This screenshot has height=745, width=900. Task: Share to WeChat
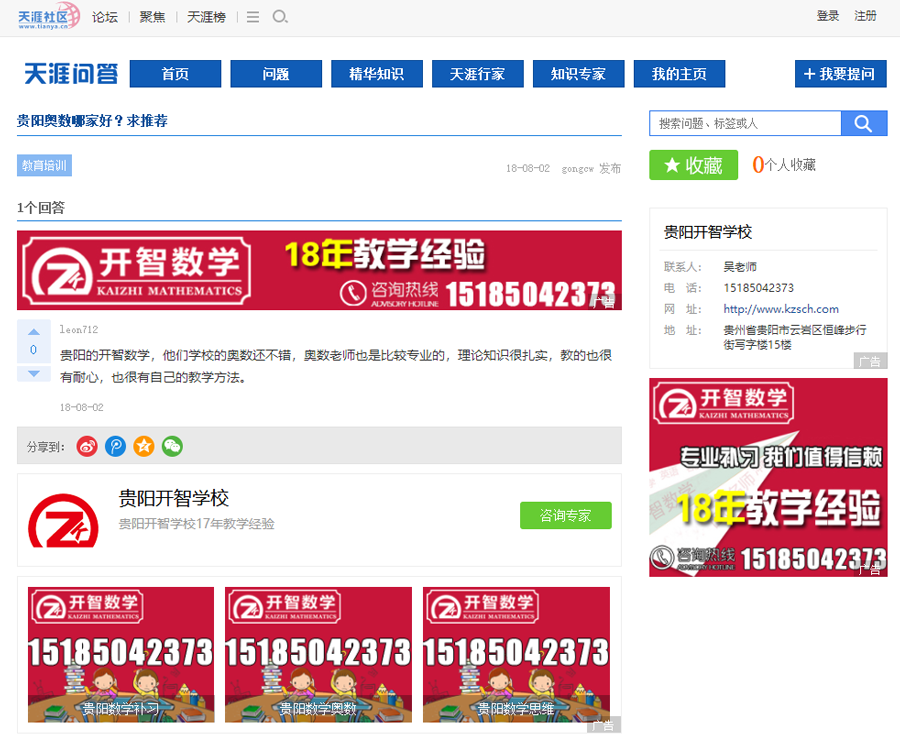click(172, 446)
